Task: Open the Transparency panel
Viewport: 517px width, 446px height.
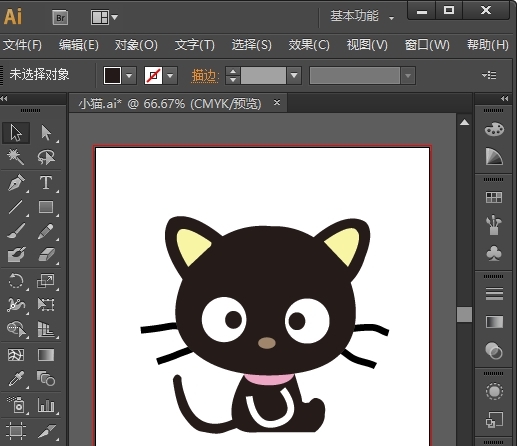Action: 494,350
